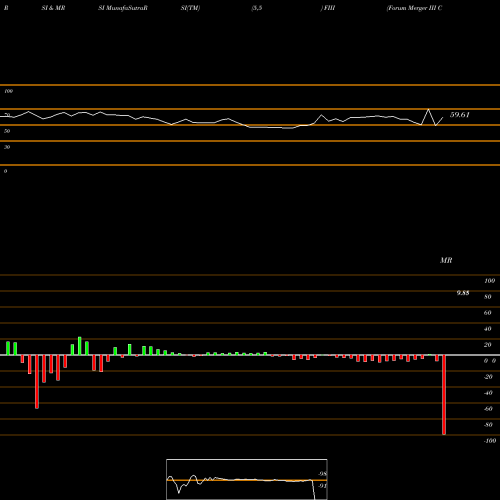Click the 70 label on RSI axis
The height and width of the screenshot is (500, 500).
7,115
